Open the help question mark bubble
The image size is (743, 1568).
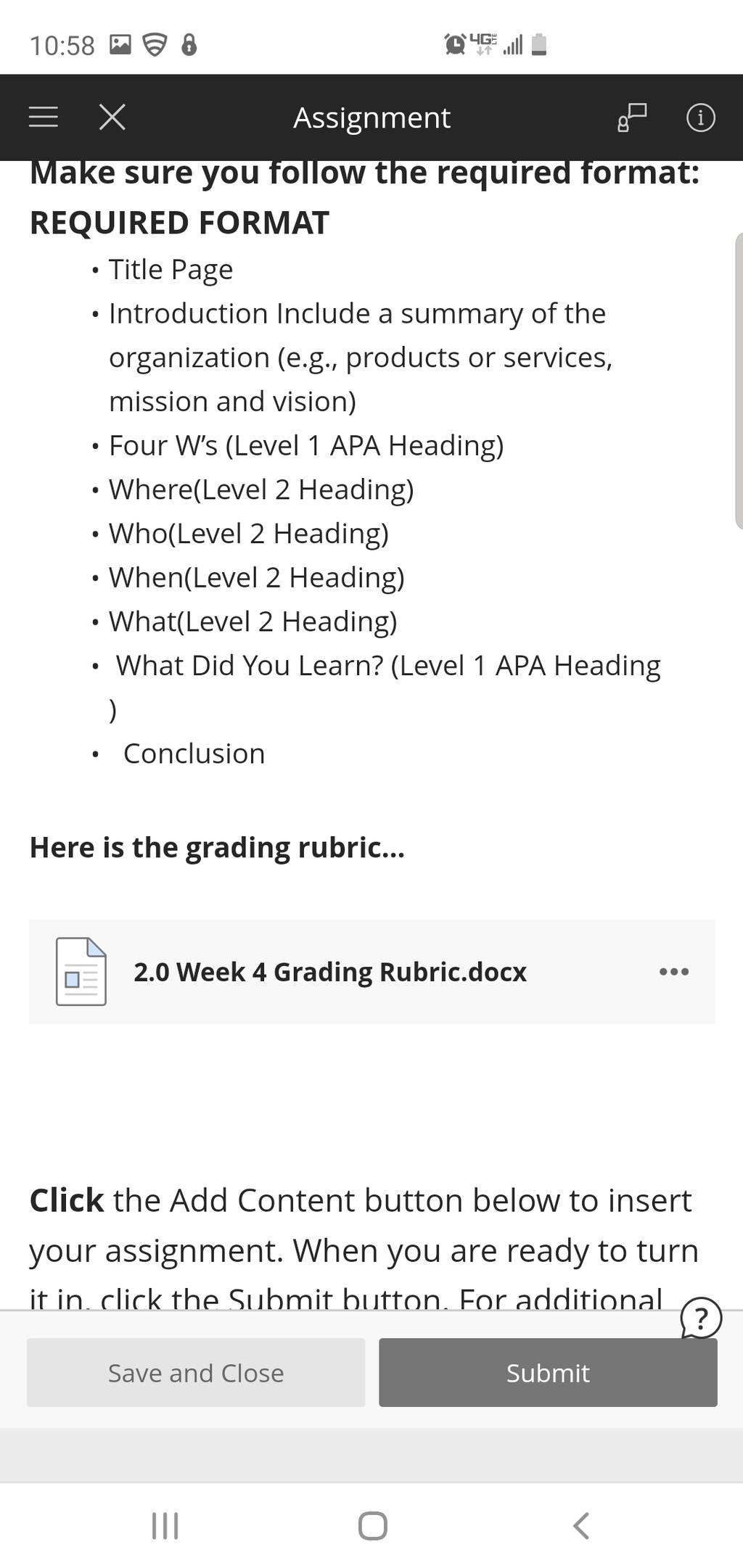[x=701, y=1319]
